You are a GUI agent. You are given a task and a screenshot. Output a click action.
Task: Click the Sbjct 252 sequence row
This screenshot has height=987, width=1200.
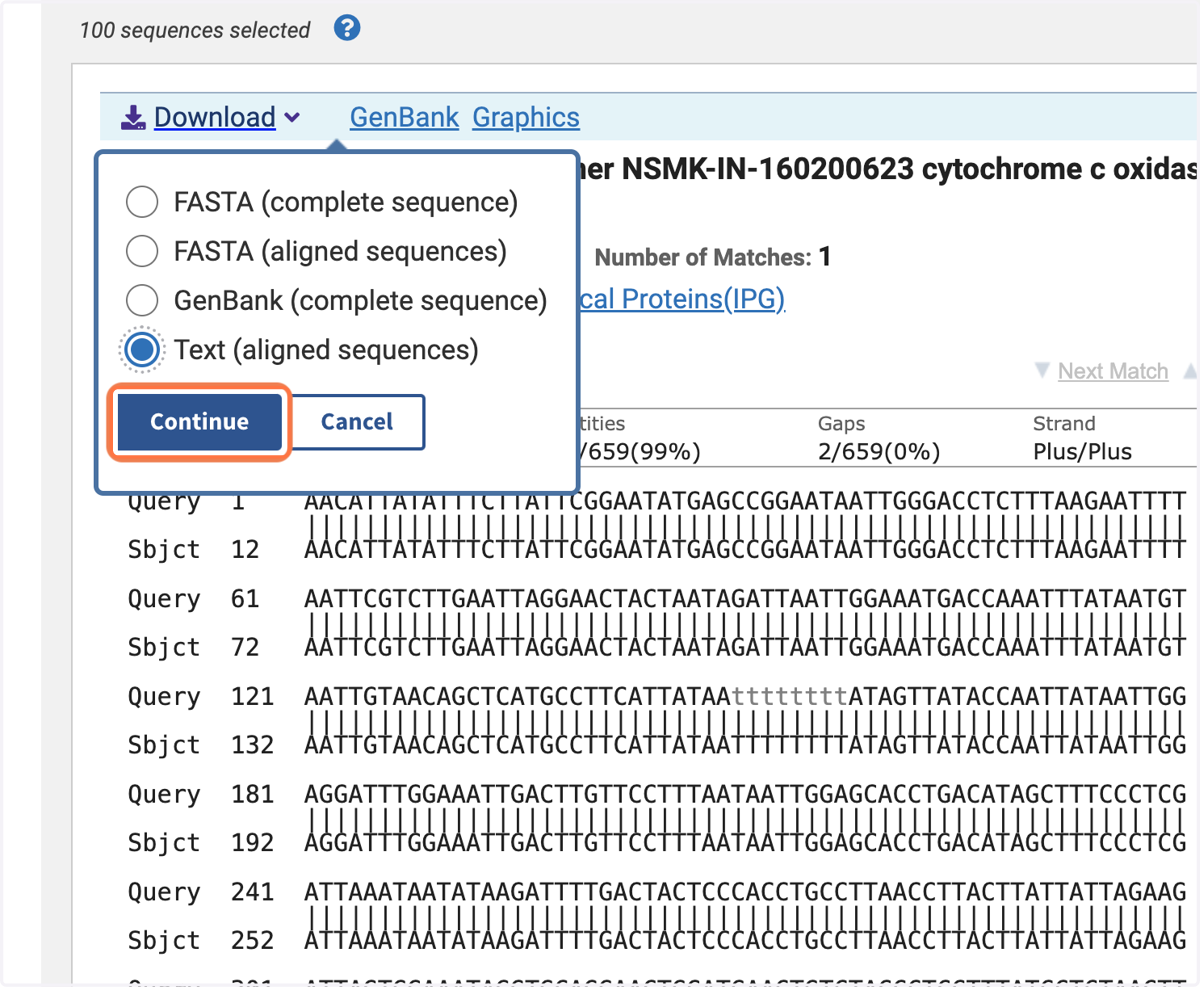[x=656, y=941]
